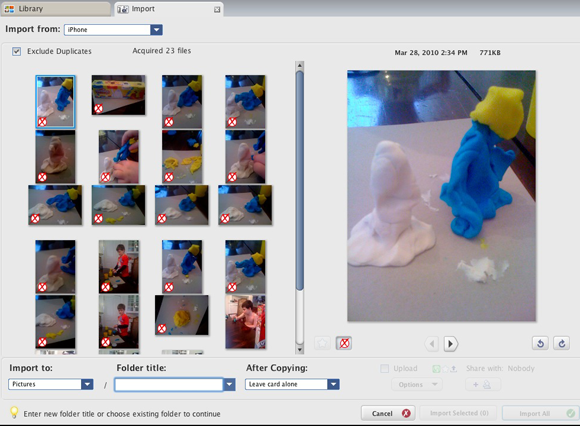Click the thumbnail list vertical scrollbar

[300, 207]
